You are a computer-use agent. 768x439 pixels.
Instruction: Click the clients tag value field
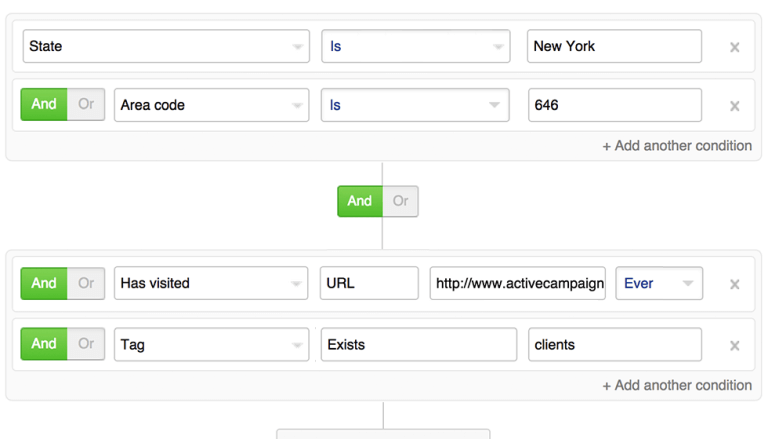[x=614, y=345]
